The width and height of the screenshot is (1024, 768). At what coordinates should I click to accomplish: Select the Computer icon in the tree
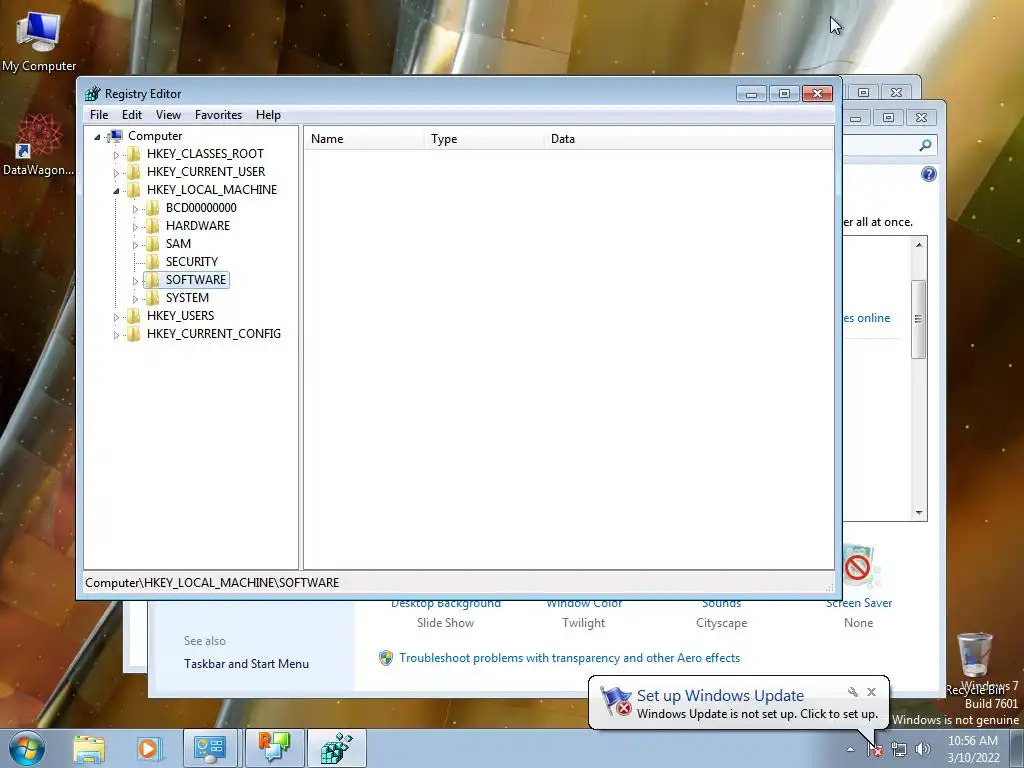pos(115,136)
